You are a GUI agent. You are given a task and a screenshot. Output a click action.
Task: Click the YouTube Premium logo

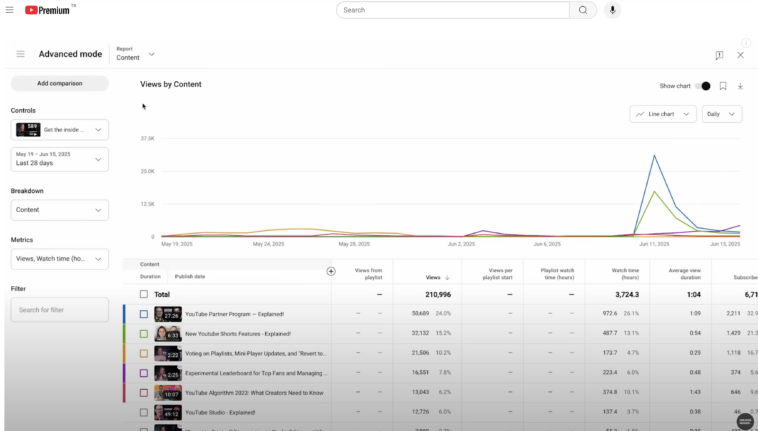pyautogui.click(x=52, y=9)
